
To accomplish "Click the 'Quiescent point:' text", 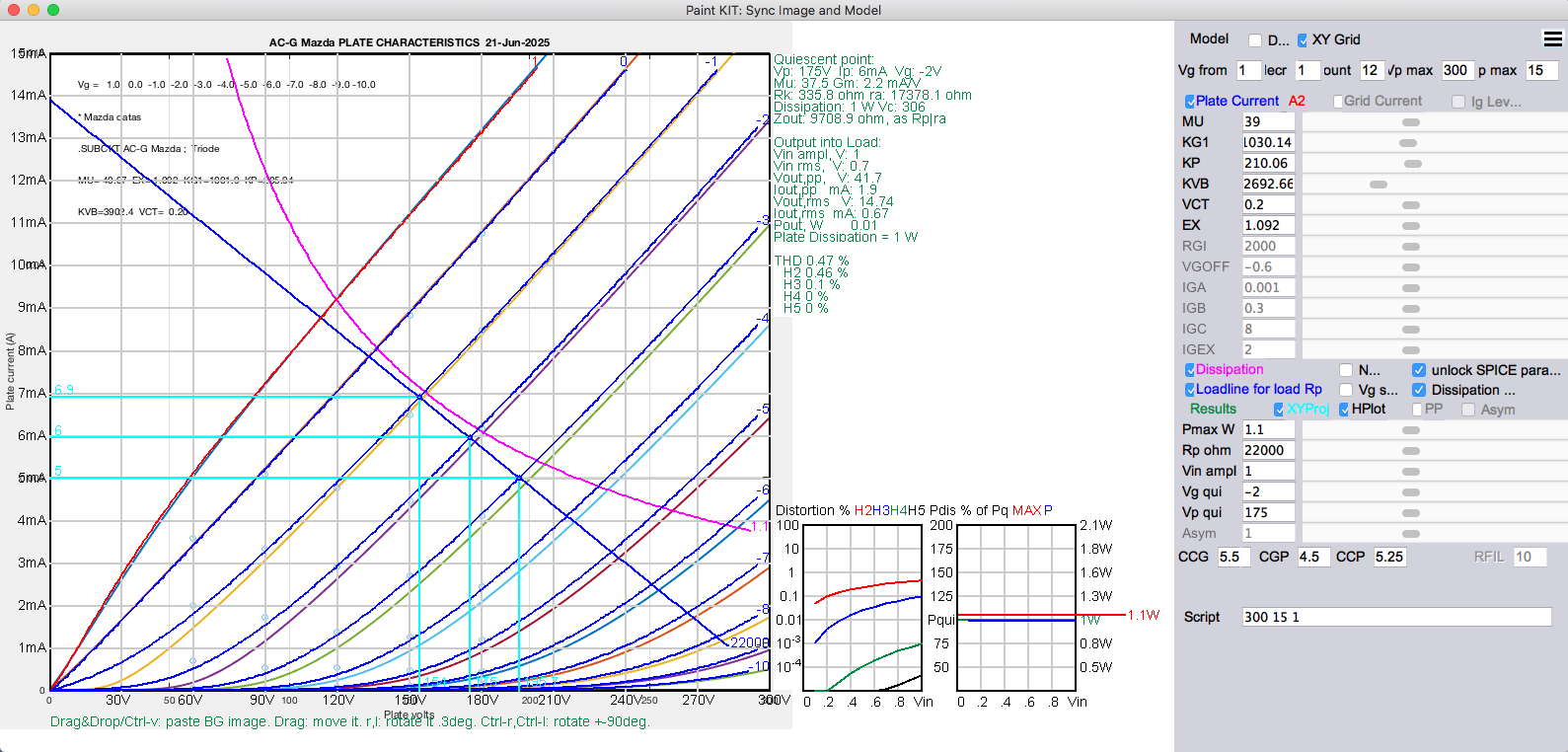I will 824,60.
